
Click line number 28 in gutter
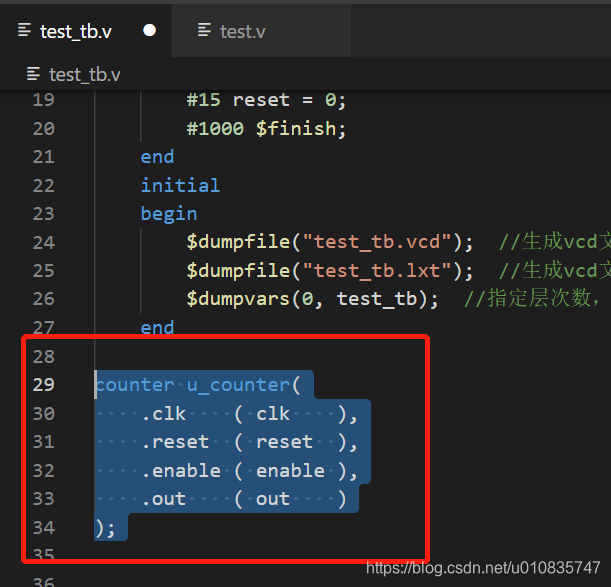point(44,357)
